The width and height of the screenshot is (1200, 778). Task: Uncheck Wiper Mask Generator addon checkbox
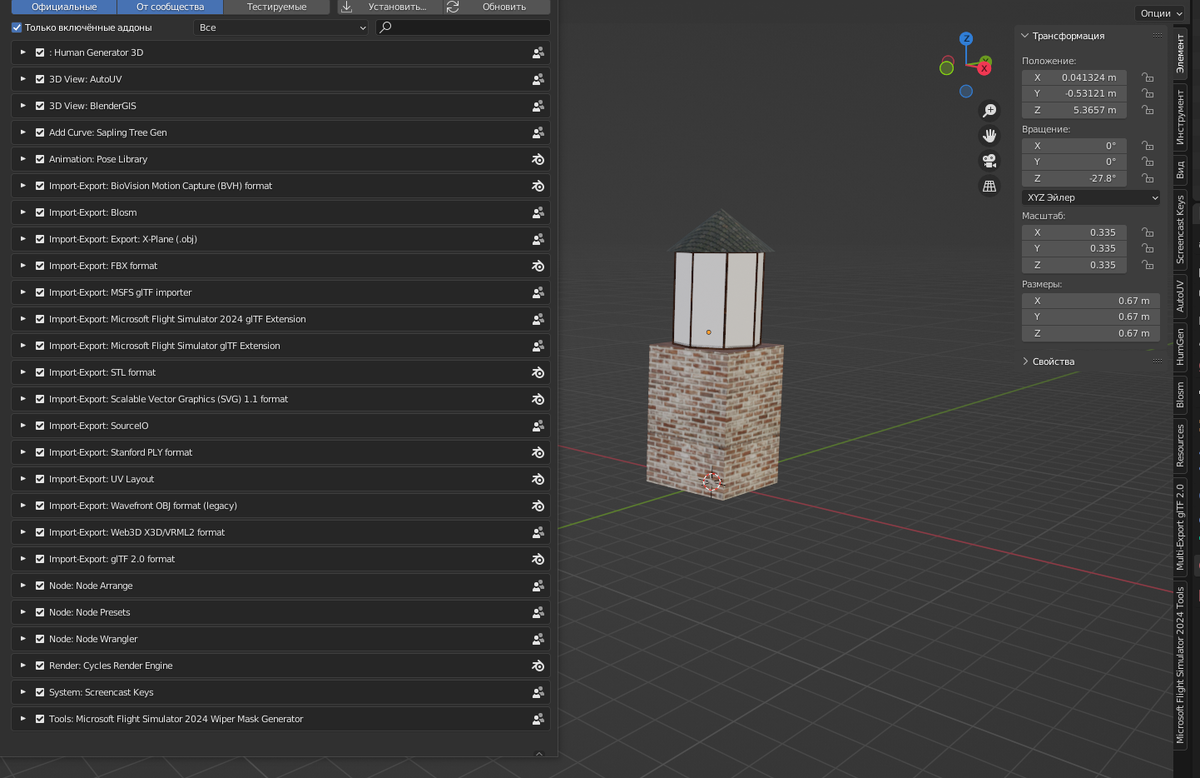[x=40, y=719]
